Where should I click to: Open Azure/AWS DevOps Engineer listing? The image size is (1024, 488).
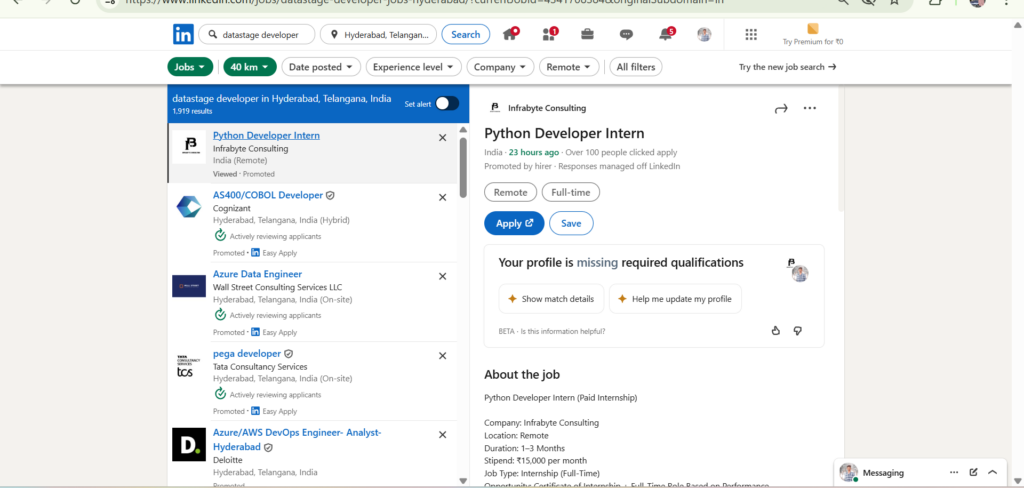tap(297, 440)
